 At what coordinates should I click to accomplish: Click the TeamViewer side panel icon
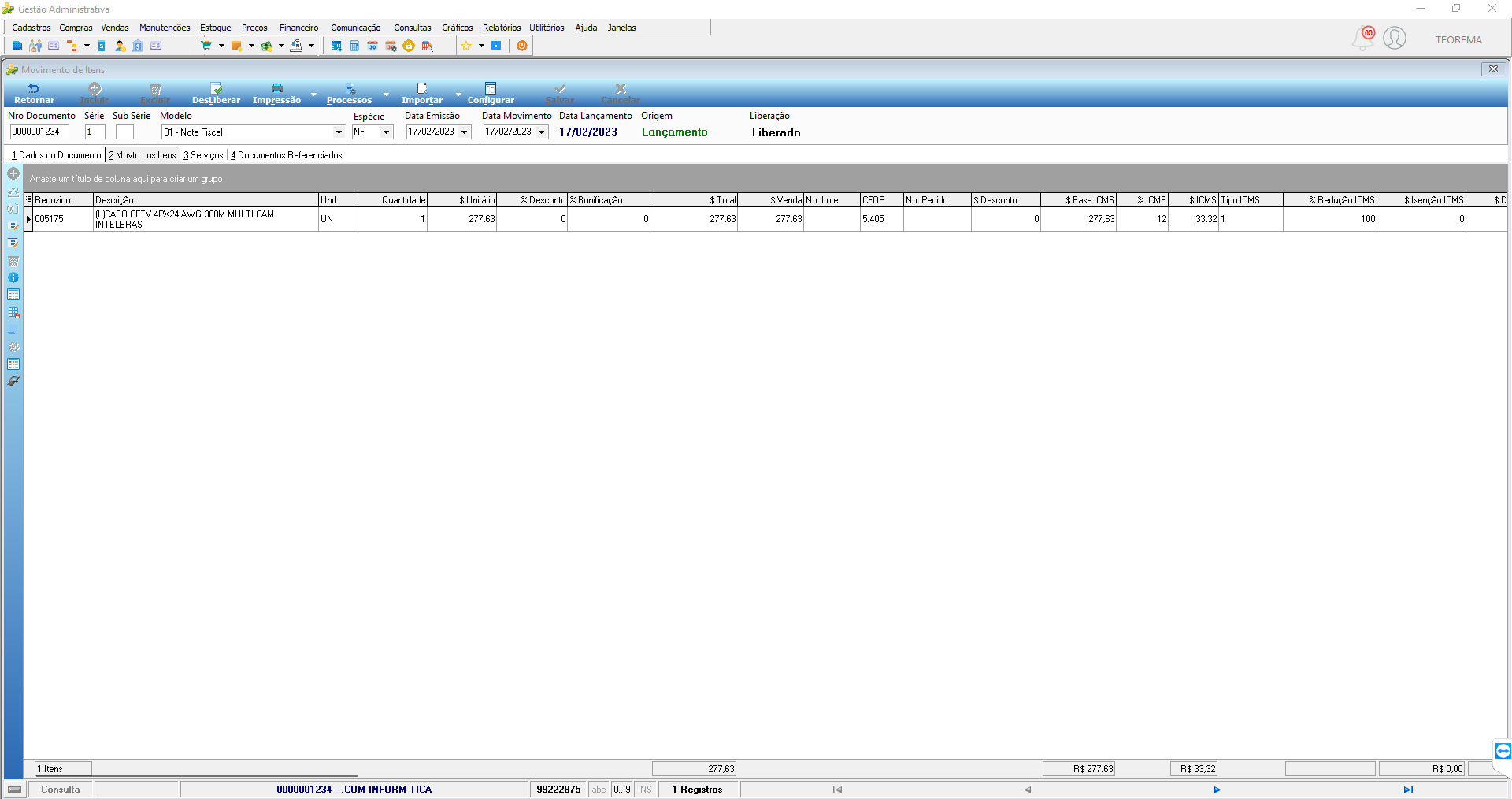point(1503,751)
